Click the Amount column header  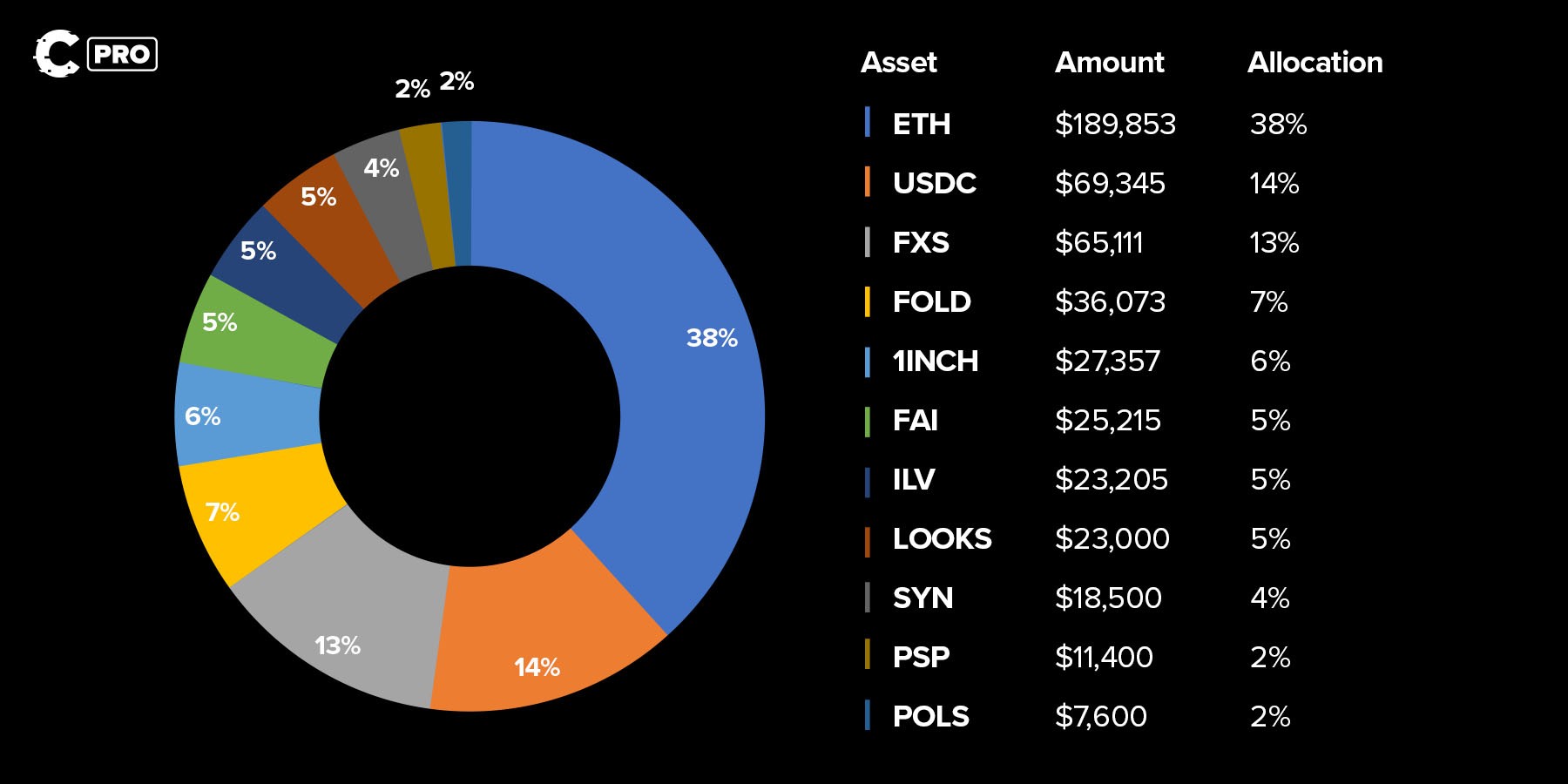pyautogui.click(x=1109, y=63)
